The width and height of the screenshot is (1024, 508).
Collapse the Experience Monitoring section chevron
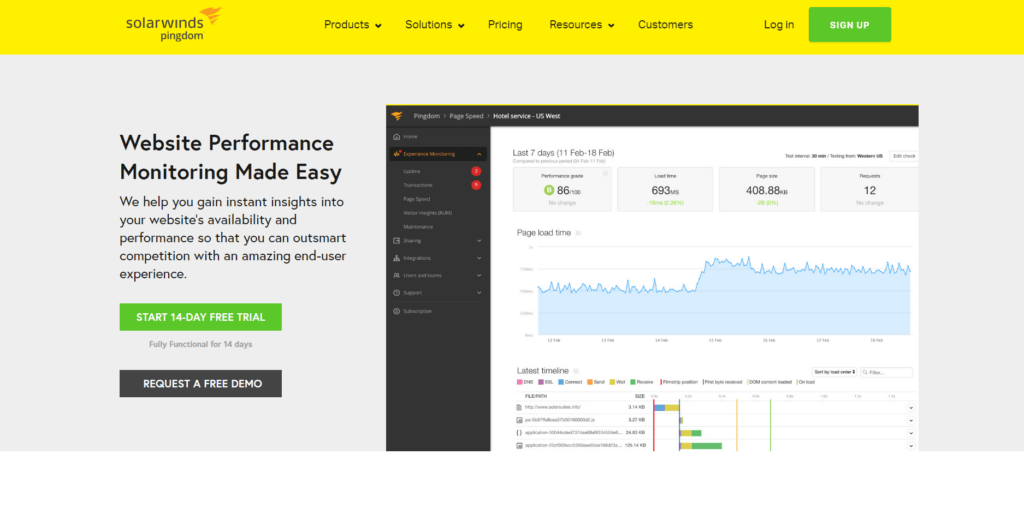479,154
